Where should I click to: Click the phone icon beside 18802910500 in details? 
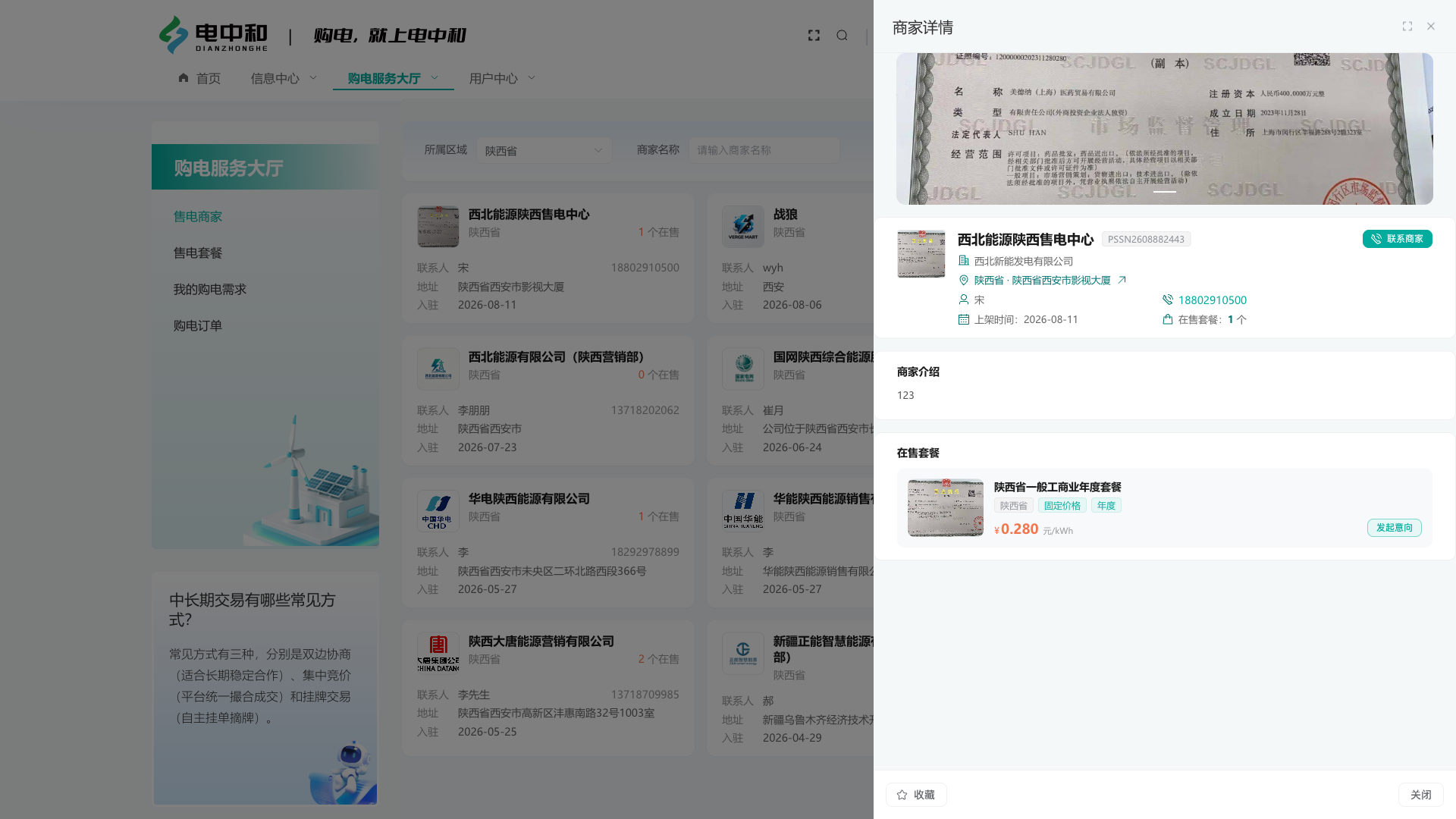pyautogui.click(x=1168, y=300)
